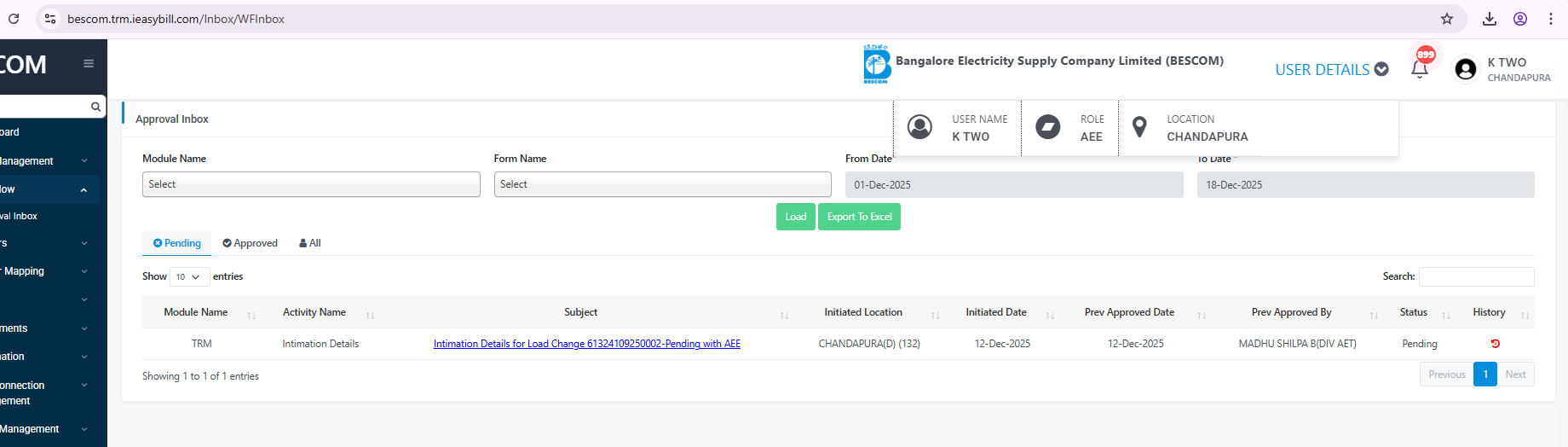The image size is (1568, 447).
Task: Click the user name person icon
Action: coord(919,127)
